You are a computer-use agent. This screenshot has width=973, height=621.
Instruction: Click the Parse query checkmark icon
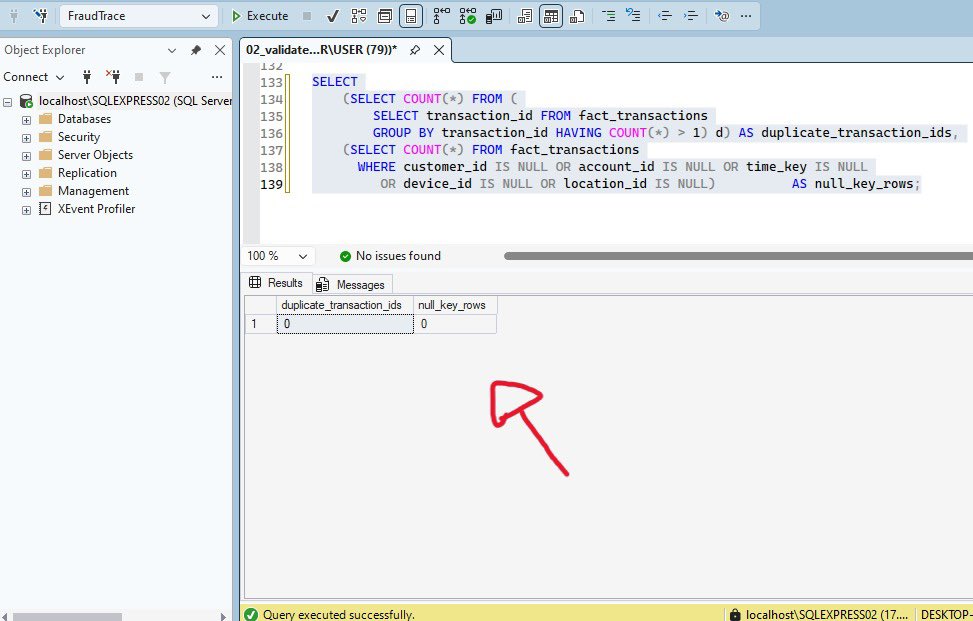(x=333, y=16)
